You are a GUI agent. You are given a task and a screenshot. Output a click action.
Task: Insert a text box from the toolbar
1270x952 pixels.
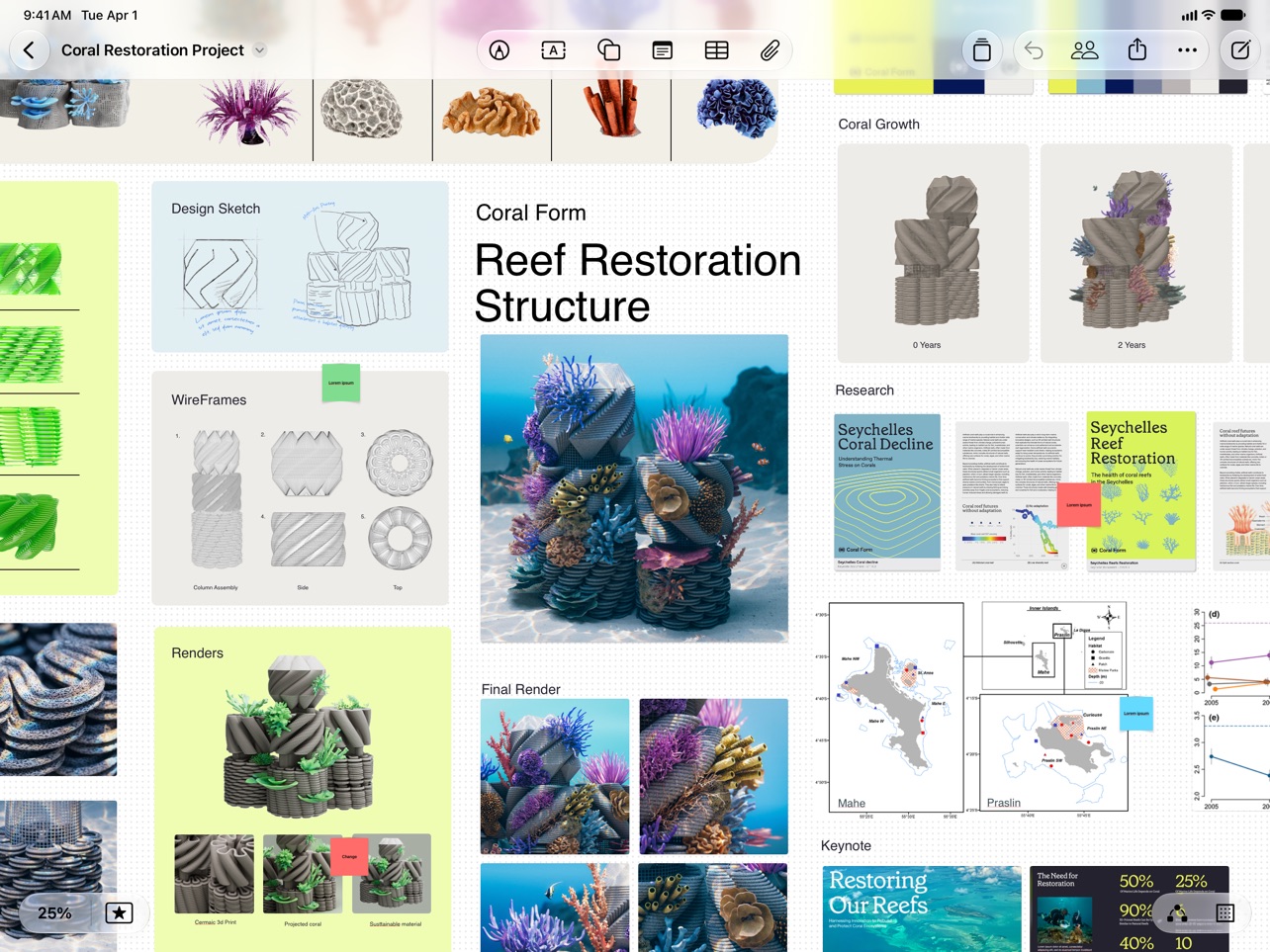tap(554, 50)
